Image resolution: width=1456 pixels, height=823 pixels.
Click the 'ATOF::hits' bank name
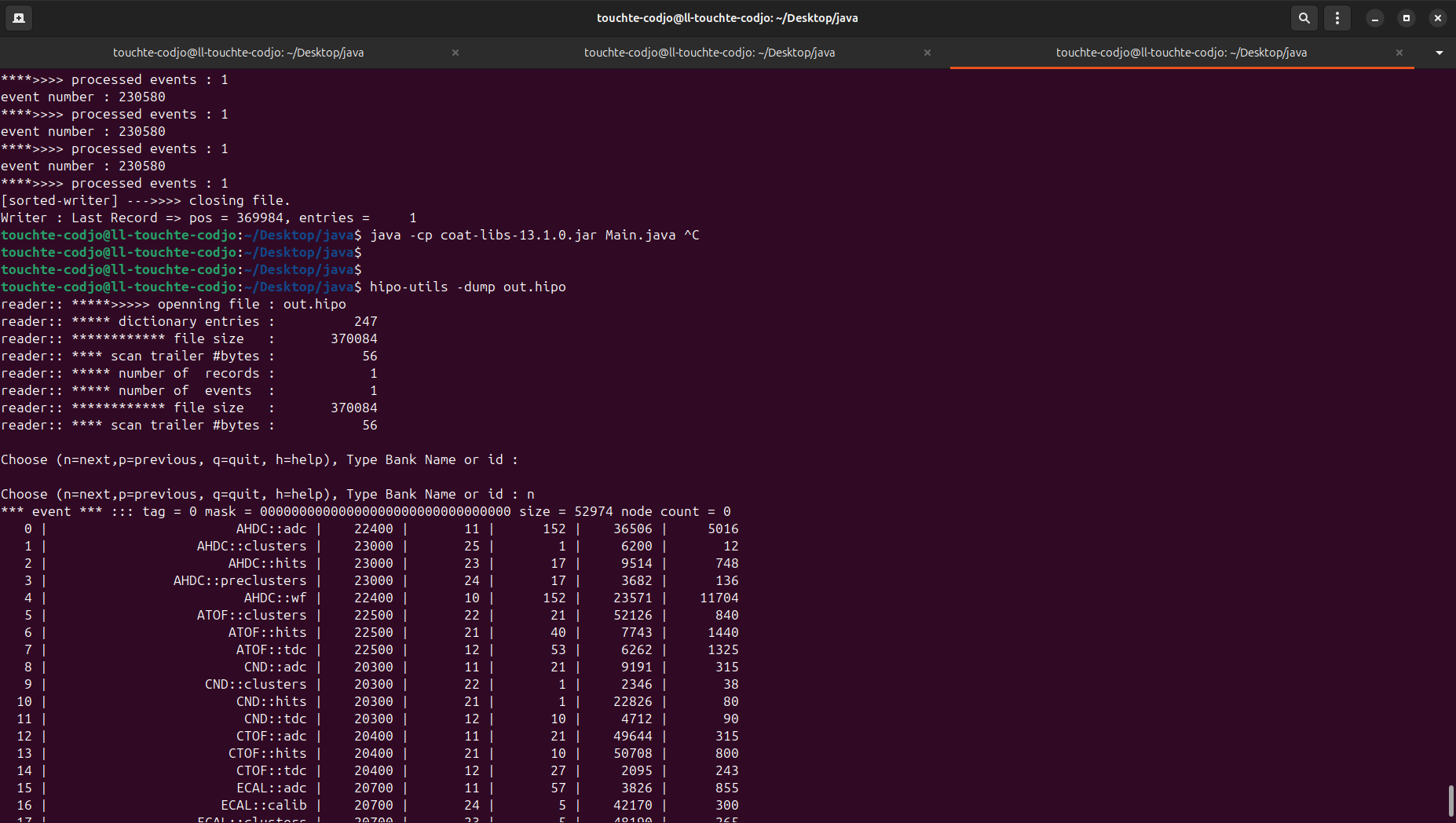click(268, 632)
